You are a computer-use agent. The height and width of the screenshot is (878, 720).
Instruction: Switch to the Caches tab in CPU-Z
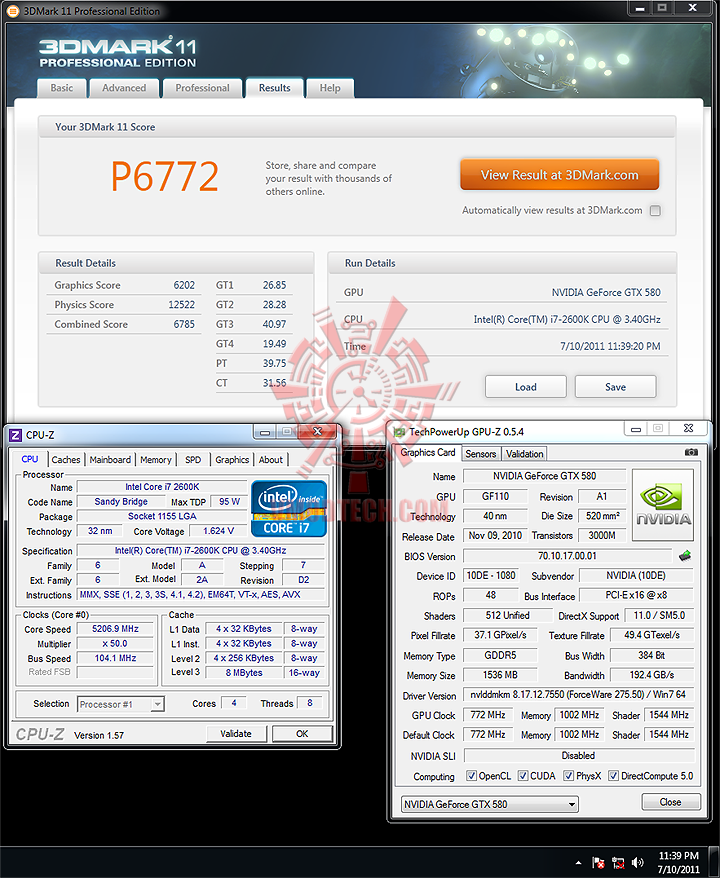[66, 460]
